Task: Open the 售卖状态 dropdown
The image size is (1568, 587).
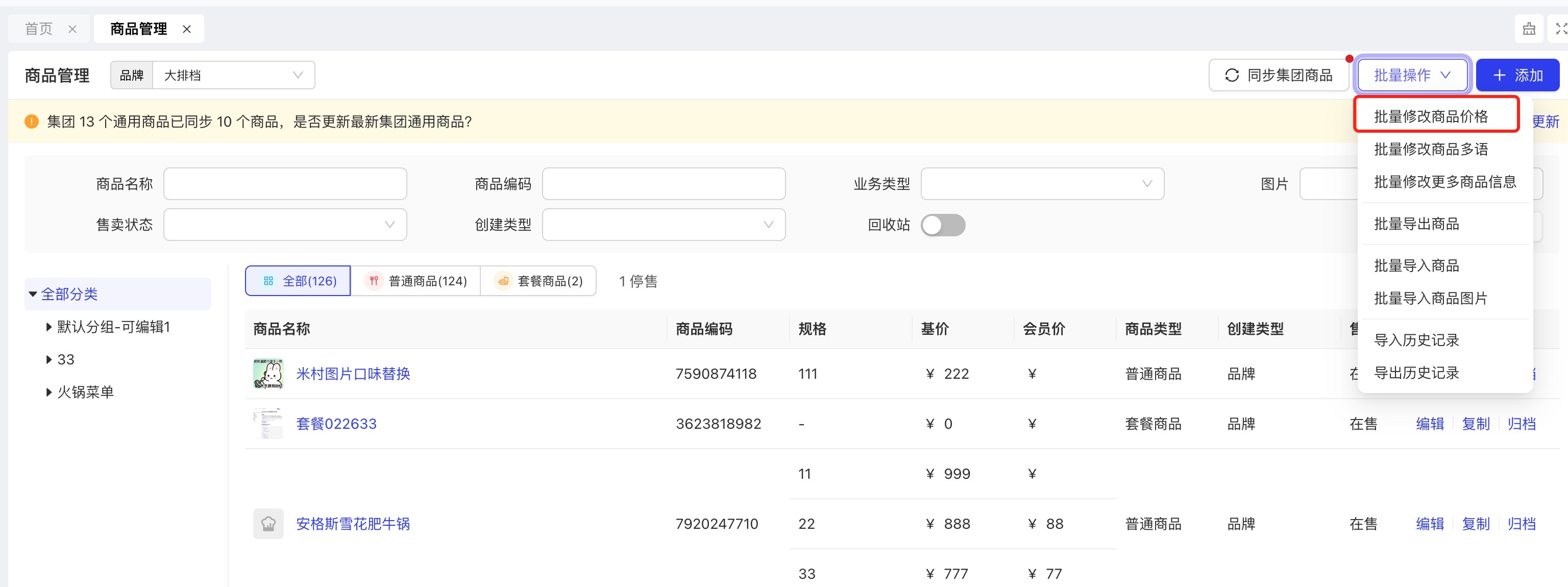Action: (285, 225)
